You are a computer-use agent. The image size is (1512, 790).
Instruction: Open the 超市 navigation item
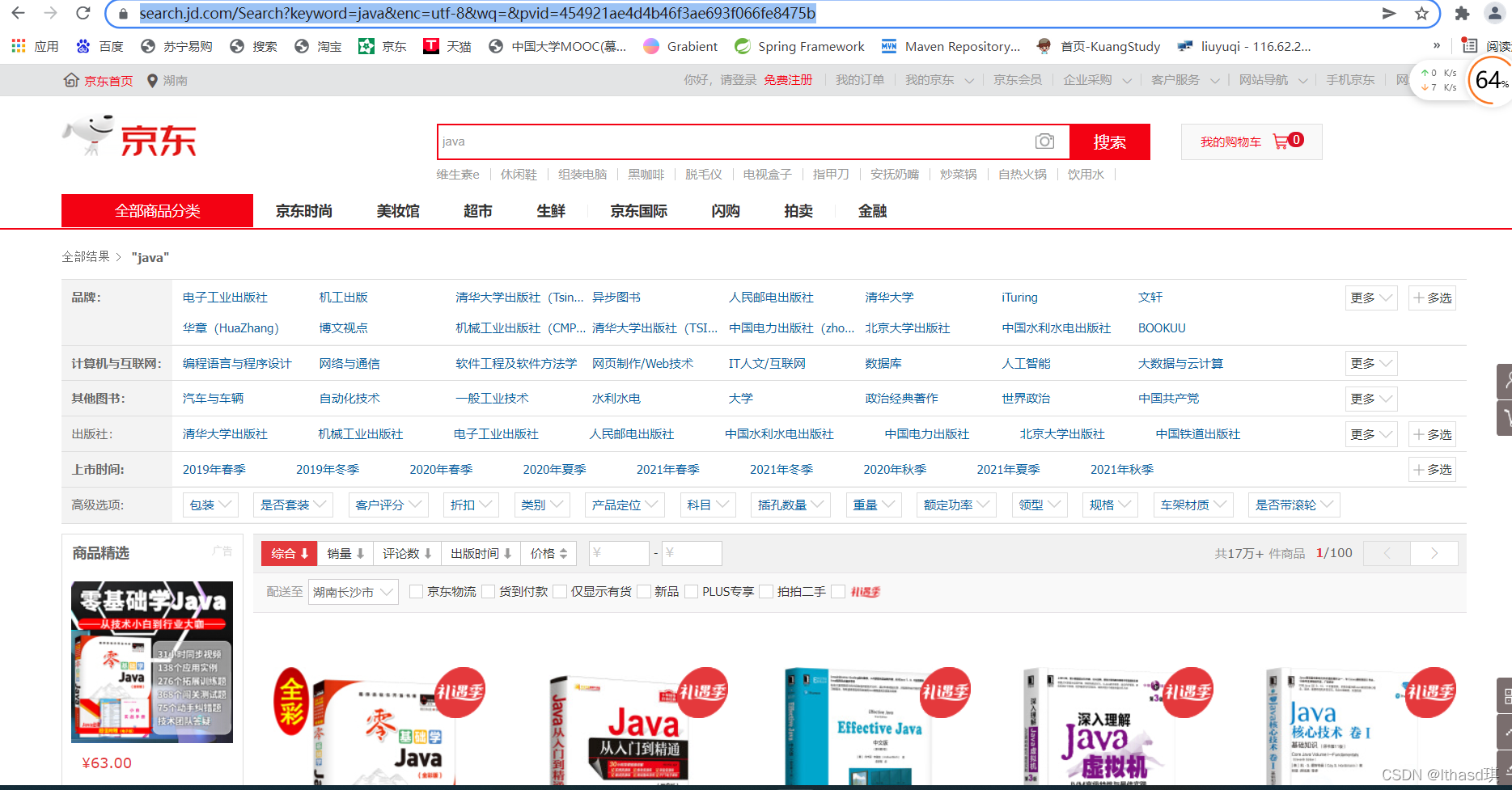coord(478,211)
